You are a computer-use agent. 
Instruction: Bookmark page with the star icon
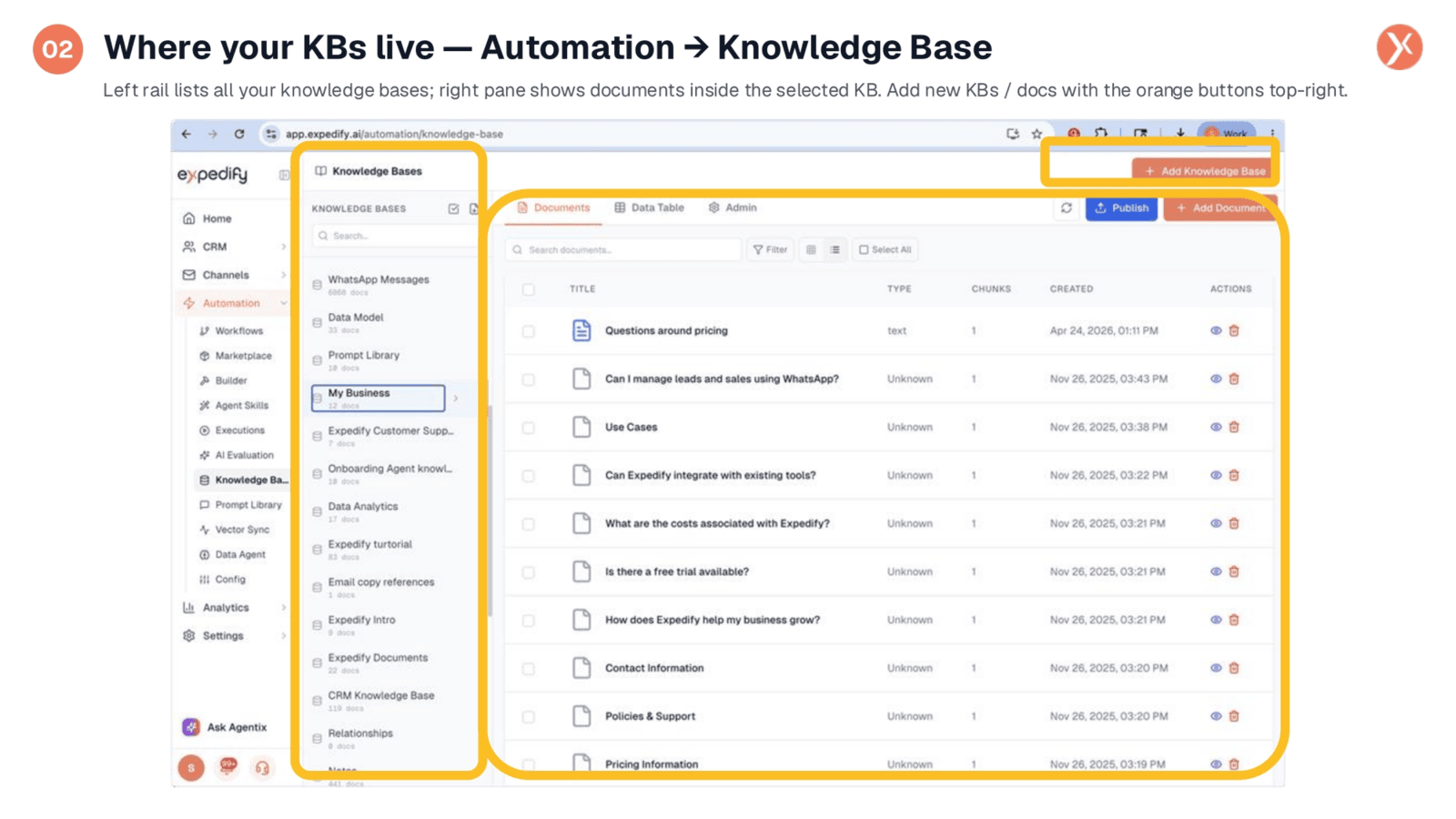click(x=1036, y=134)
